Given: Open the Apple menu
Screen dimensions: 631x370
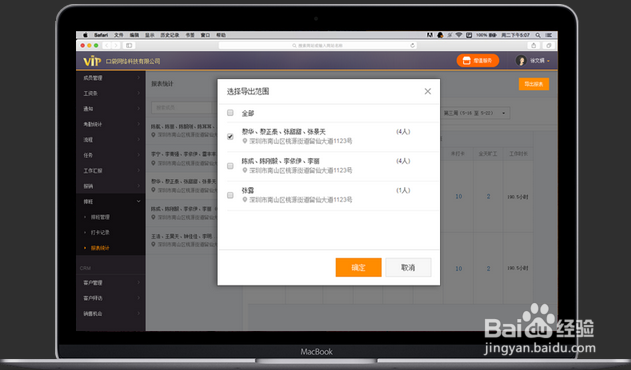Looking at the screenshot, I should [x=85, y=35].
